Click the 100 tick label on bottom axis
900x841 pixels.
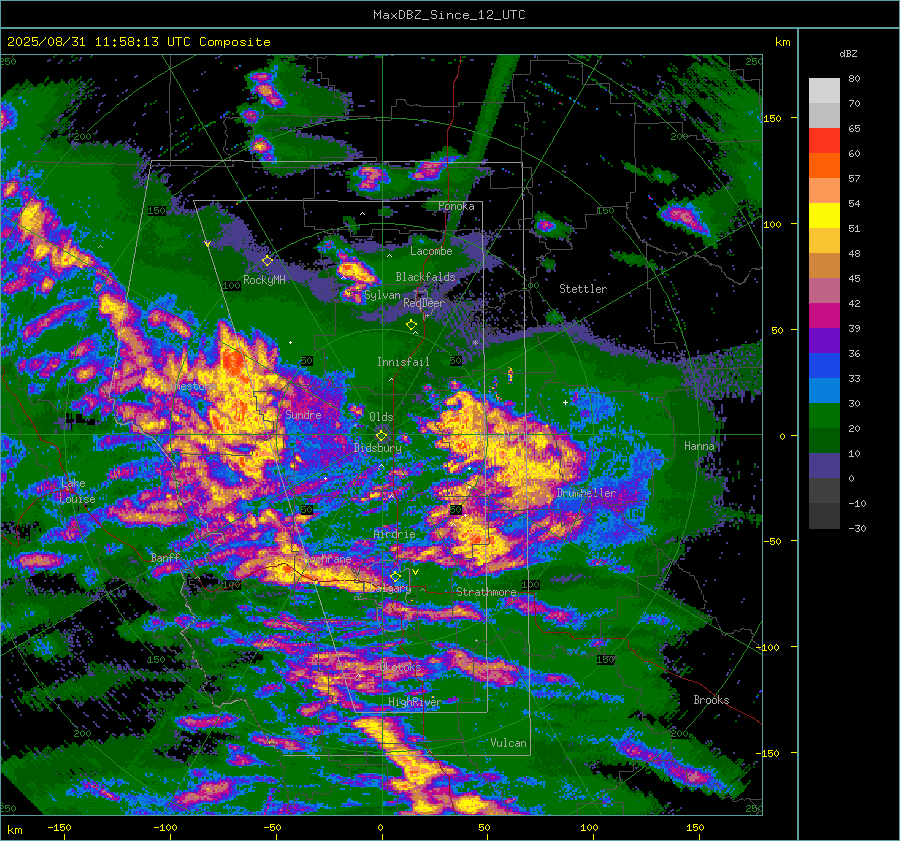pyautogui.click(x=589, y=827)
